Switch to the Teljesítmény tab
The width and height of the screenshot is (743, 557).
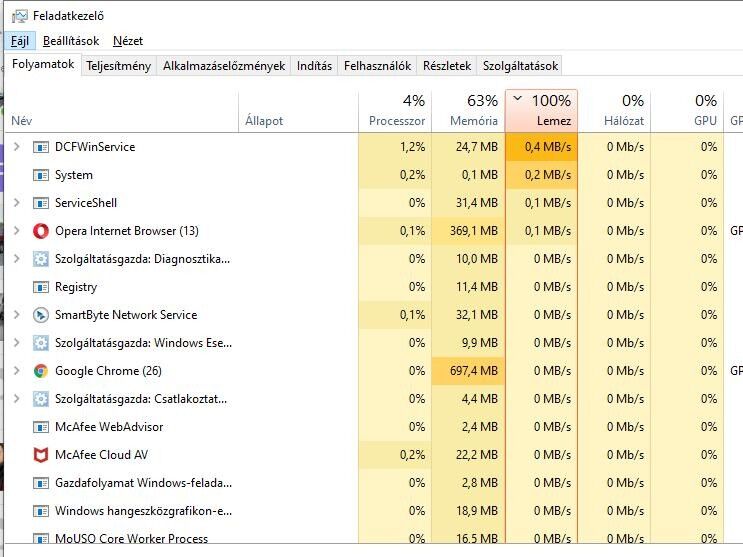tap(118, 66)
